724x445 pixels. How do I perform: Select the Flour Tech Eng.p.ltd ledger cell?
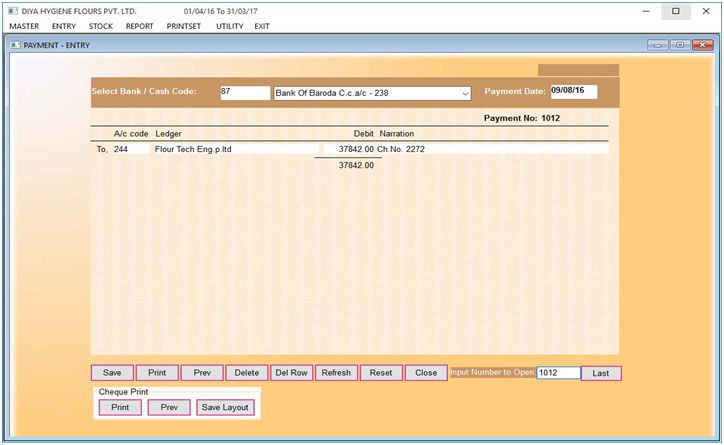(x=233, y=149)
